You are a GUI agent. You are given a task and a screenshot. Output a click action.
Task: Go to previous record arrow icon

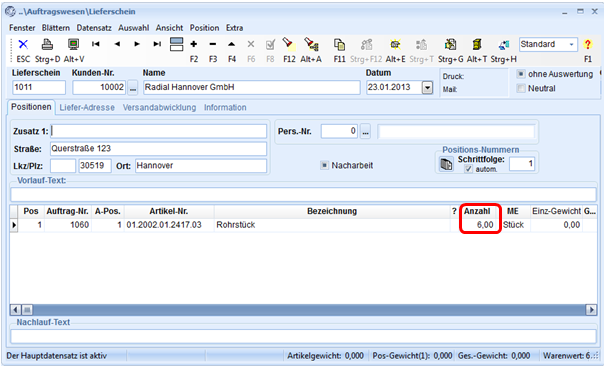117,44
